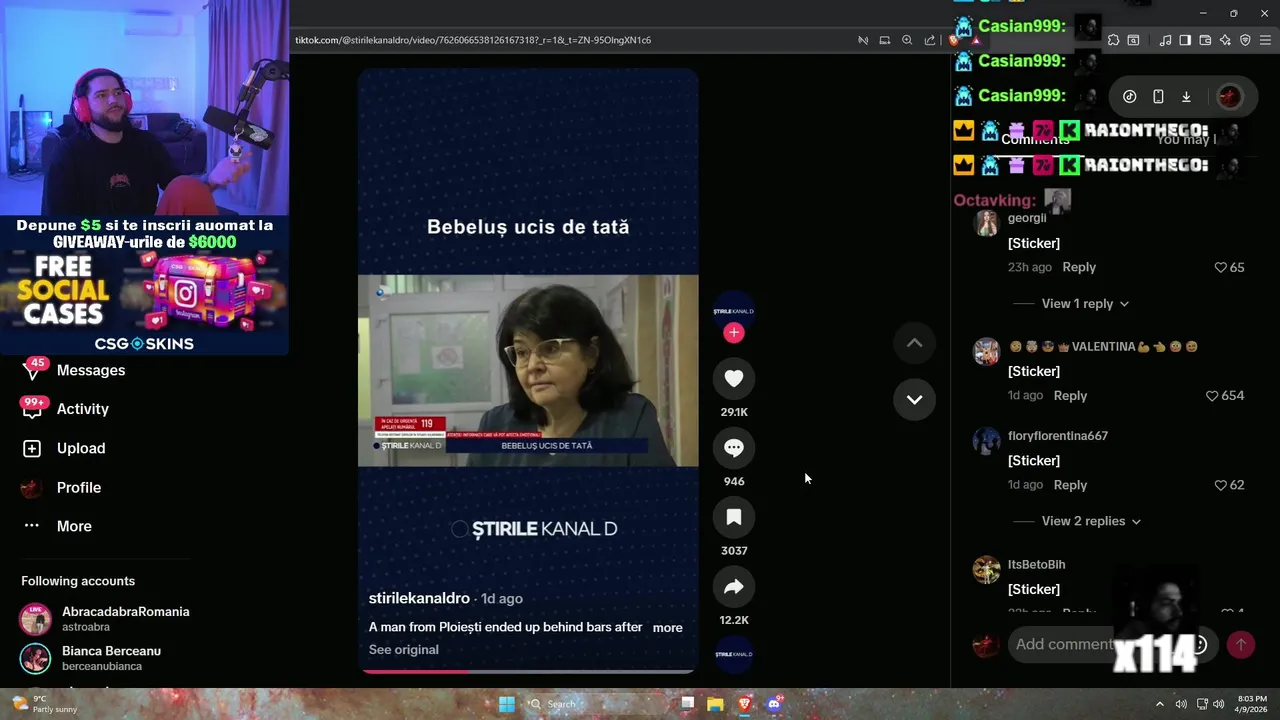Open Discord from the taskbar
The image size is (1280, 720).
(774, 704)
